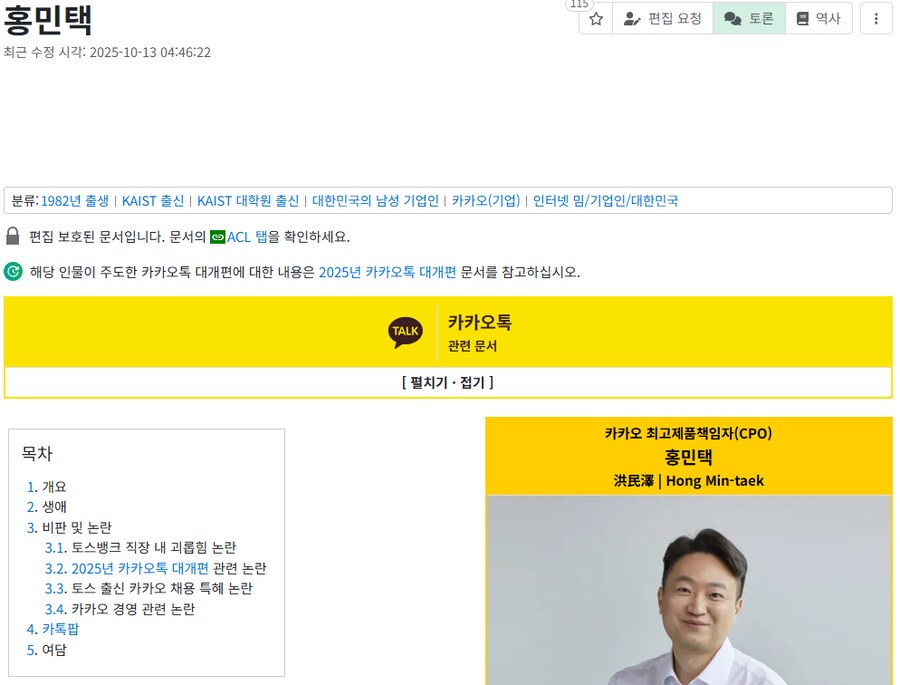Viewport: 900px width, 685px height.
Task: Jump to section 2 생애
Action: [x=46, y=507]
